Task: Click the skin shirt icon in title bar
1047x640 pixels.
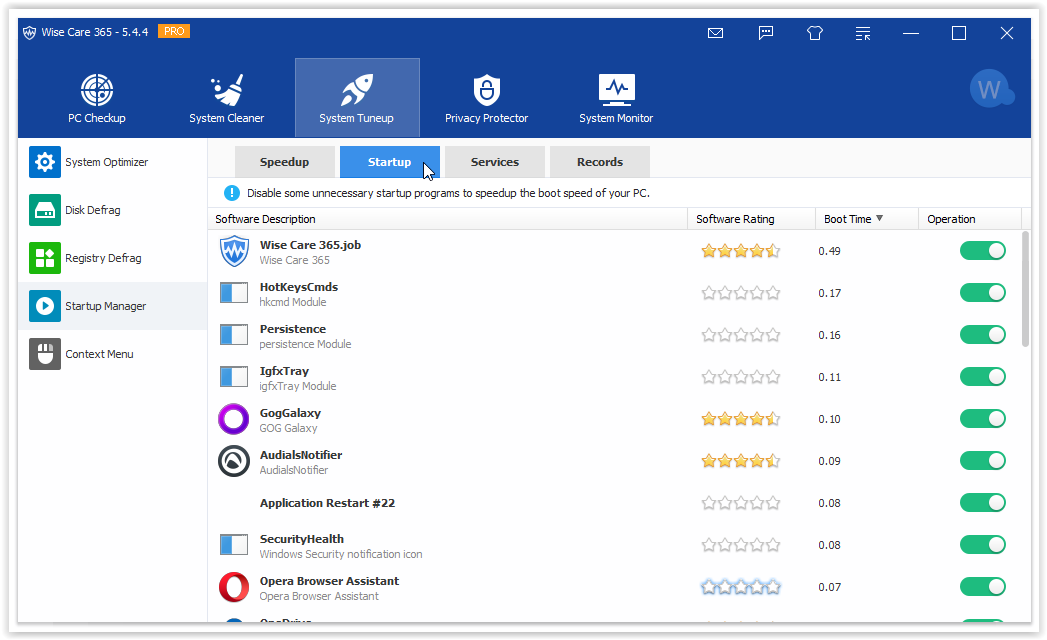Action: [815, 33]
